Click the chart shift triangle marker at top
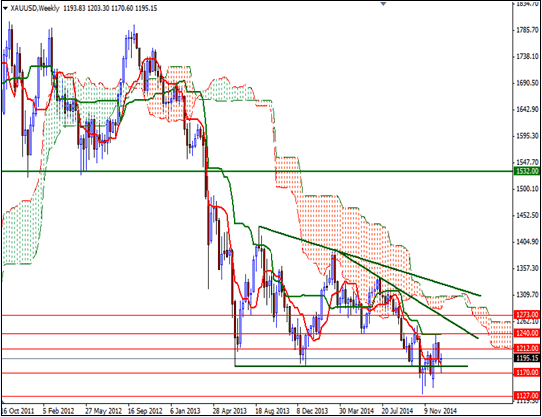The height and width of the screenshot is (417, 542). [383, 4]
